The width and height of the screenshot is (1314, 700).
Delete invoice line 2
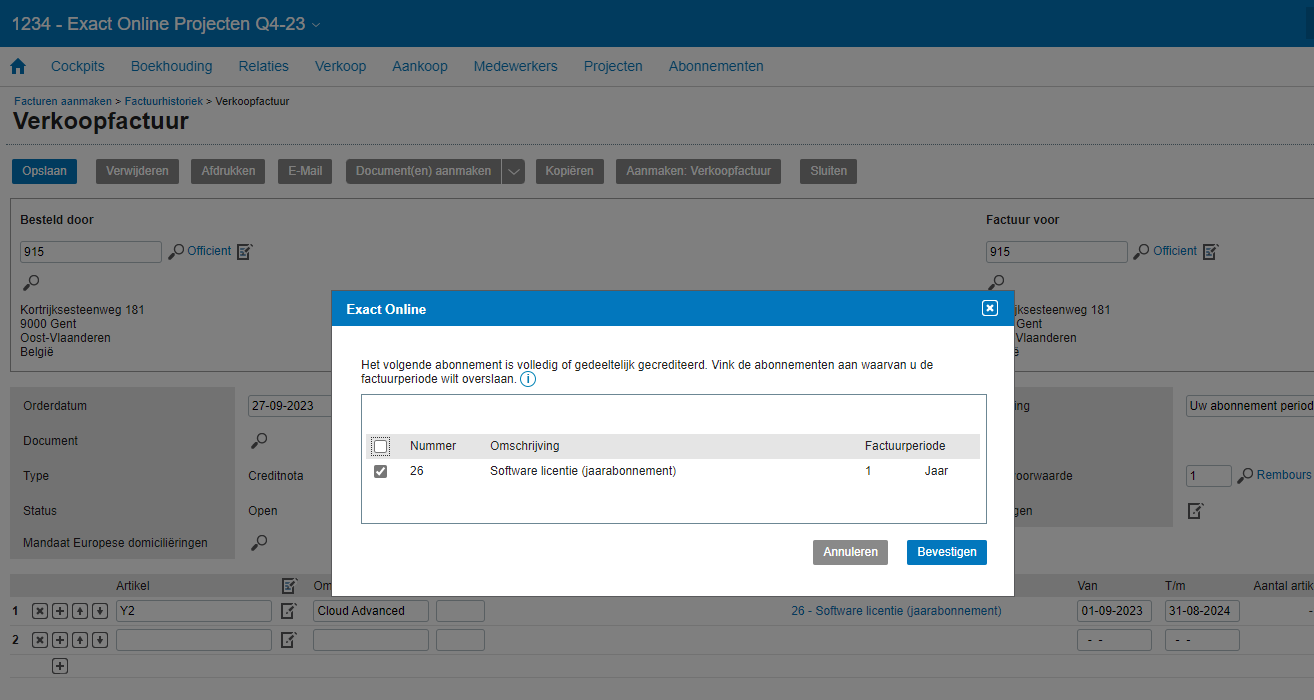coord(40,640)
